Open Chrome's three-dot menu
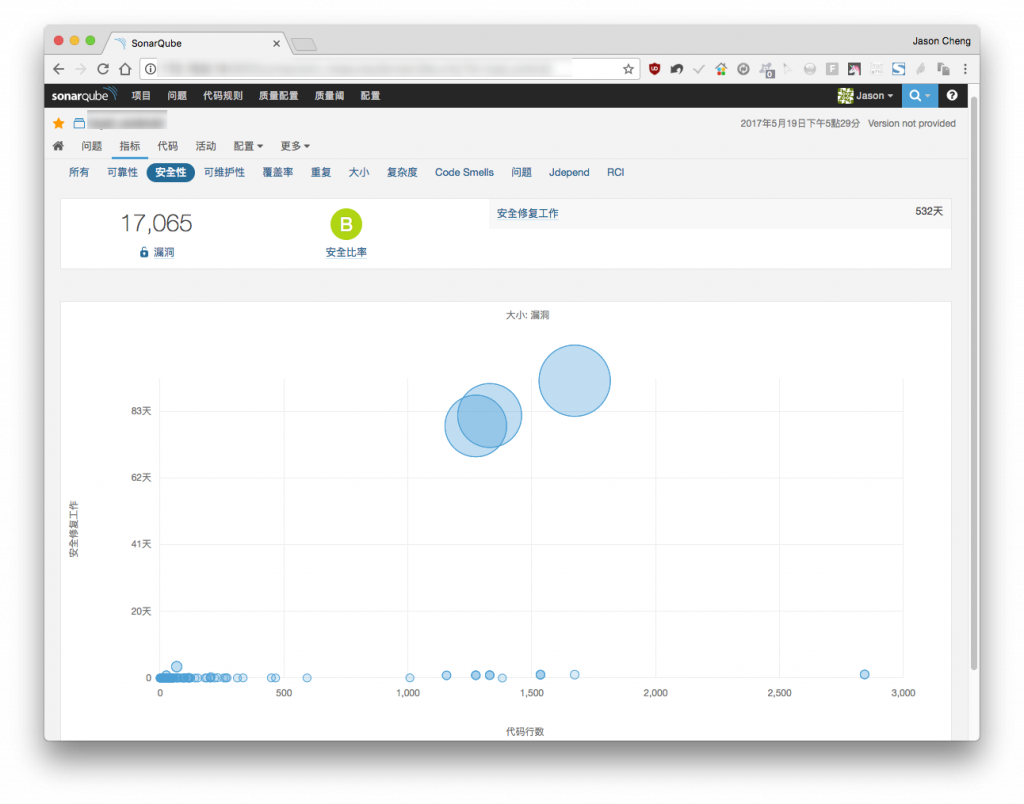The image size is (1024, 804). [965, 69]
